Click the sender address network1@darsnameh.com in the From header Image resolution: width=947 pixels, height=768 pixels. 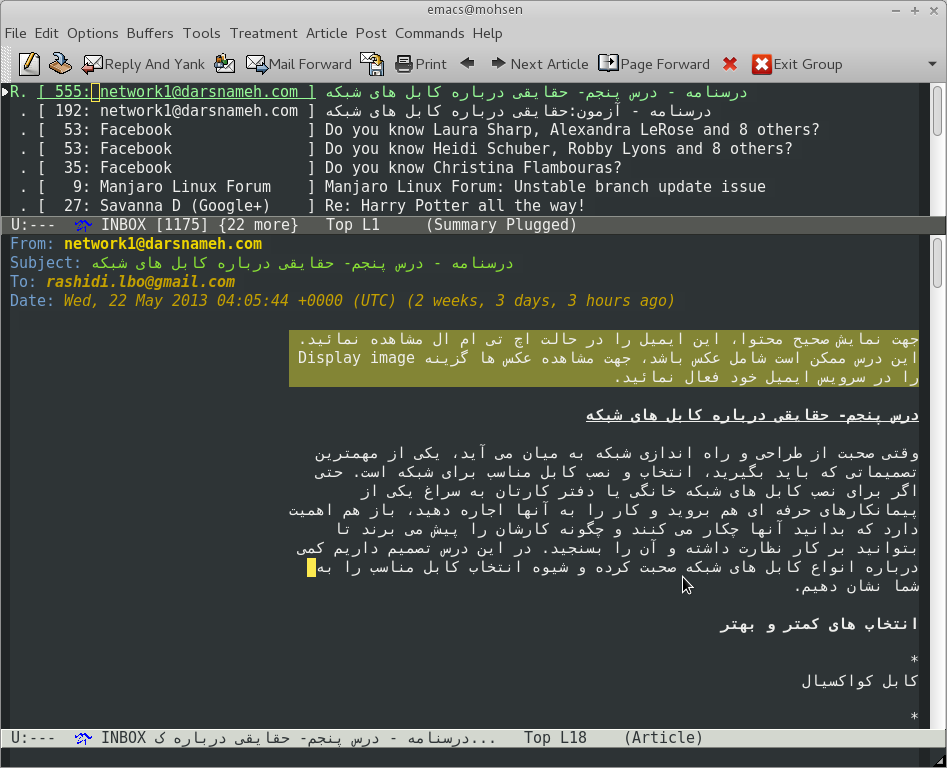[163, 244]
